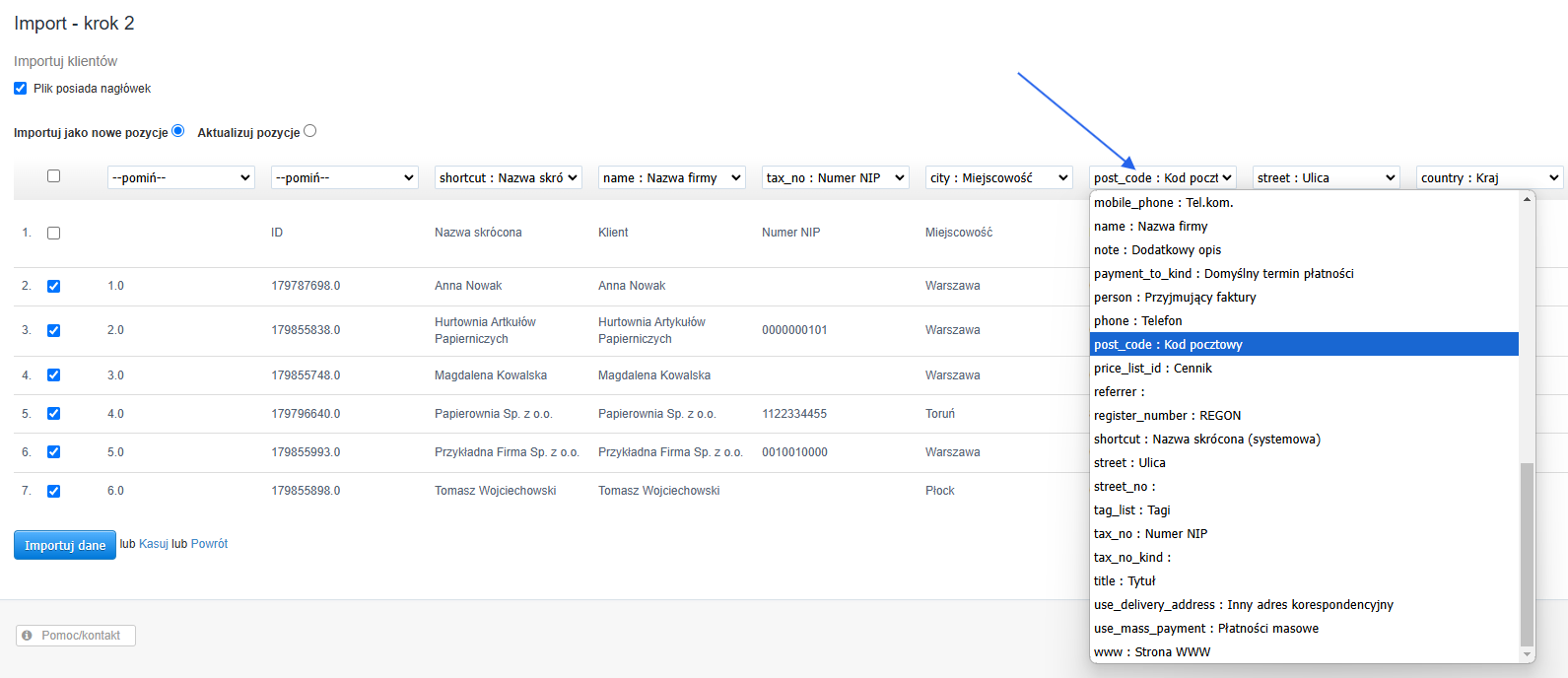1568x678 pixels.
Task: Click 'Nazwa skrócona' header cell
Action: [478, 233]
